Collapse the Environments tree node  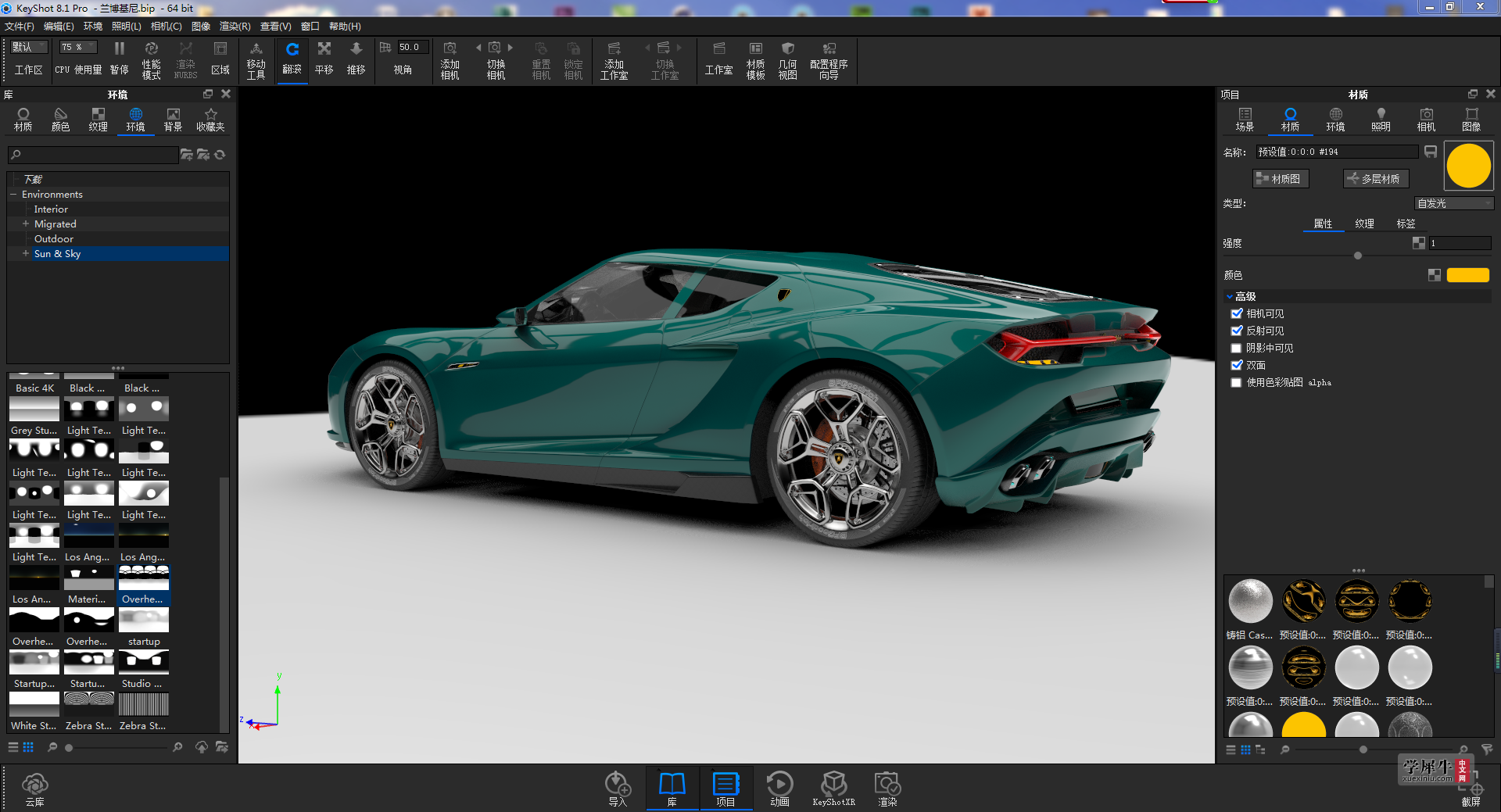tap(13, 195)
